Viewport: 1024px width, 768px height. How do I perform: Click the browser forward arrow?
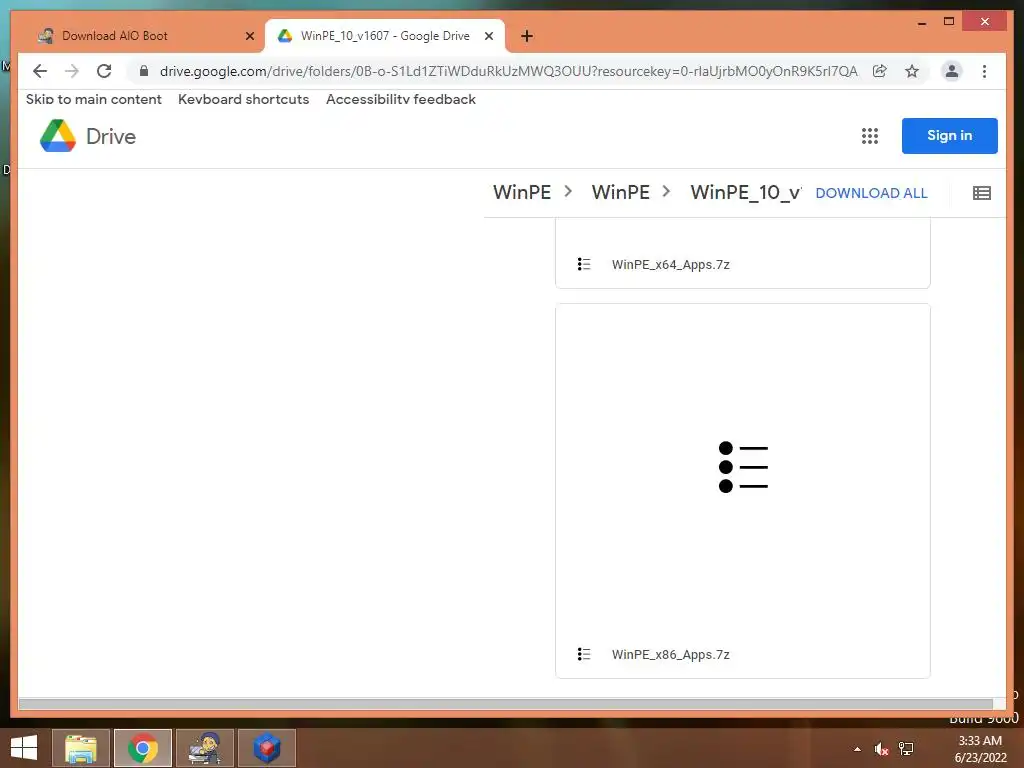point(72,71)
